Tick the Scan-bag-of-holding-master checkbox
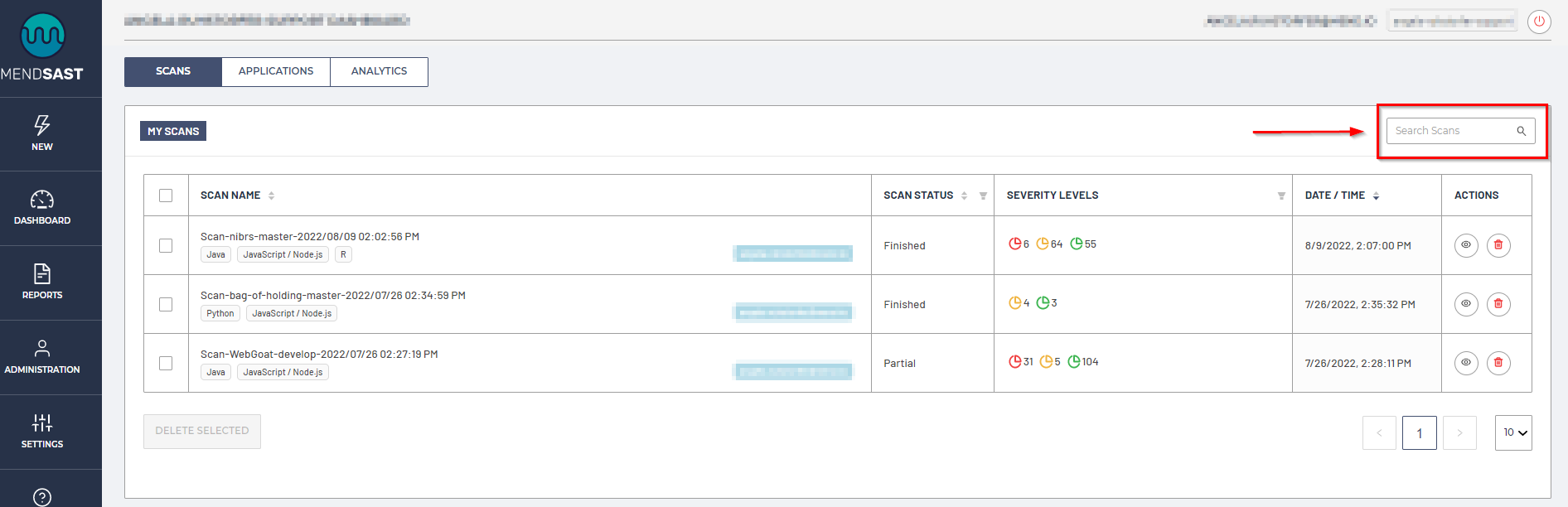Screen dimensions: 1568x507 tap(166, 304)
